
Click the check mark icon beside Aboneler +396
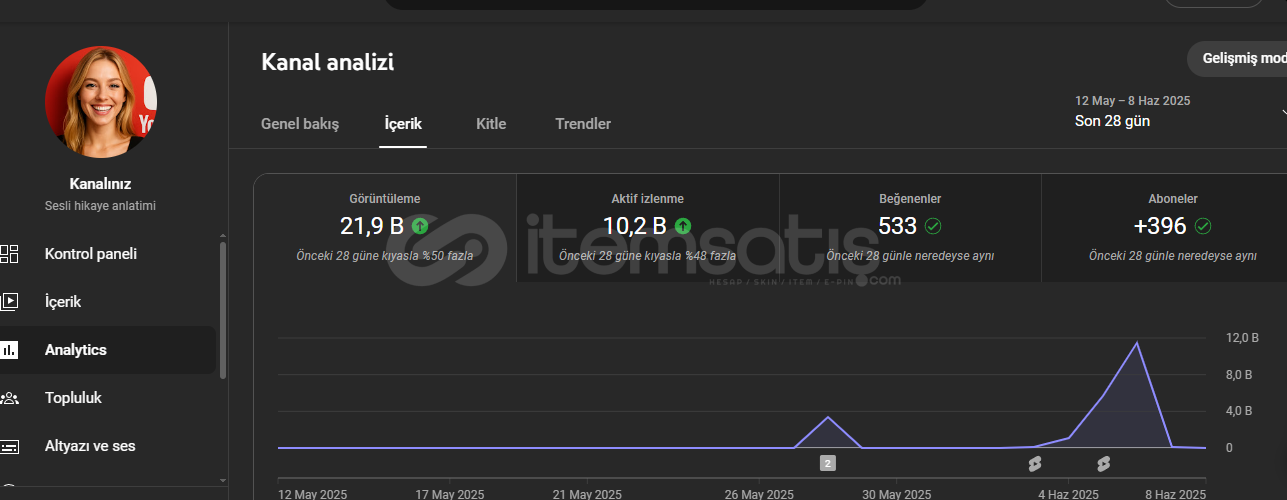[x=1203, y=226]
